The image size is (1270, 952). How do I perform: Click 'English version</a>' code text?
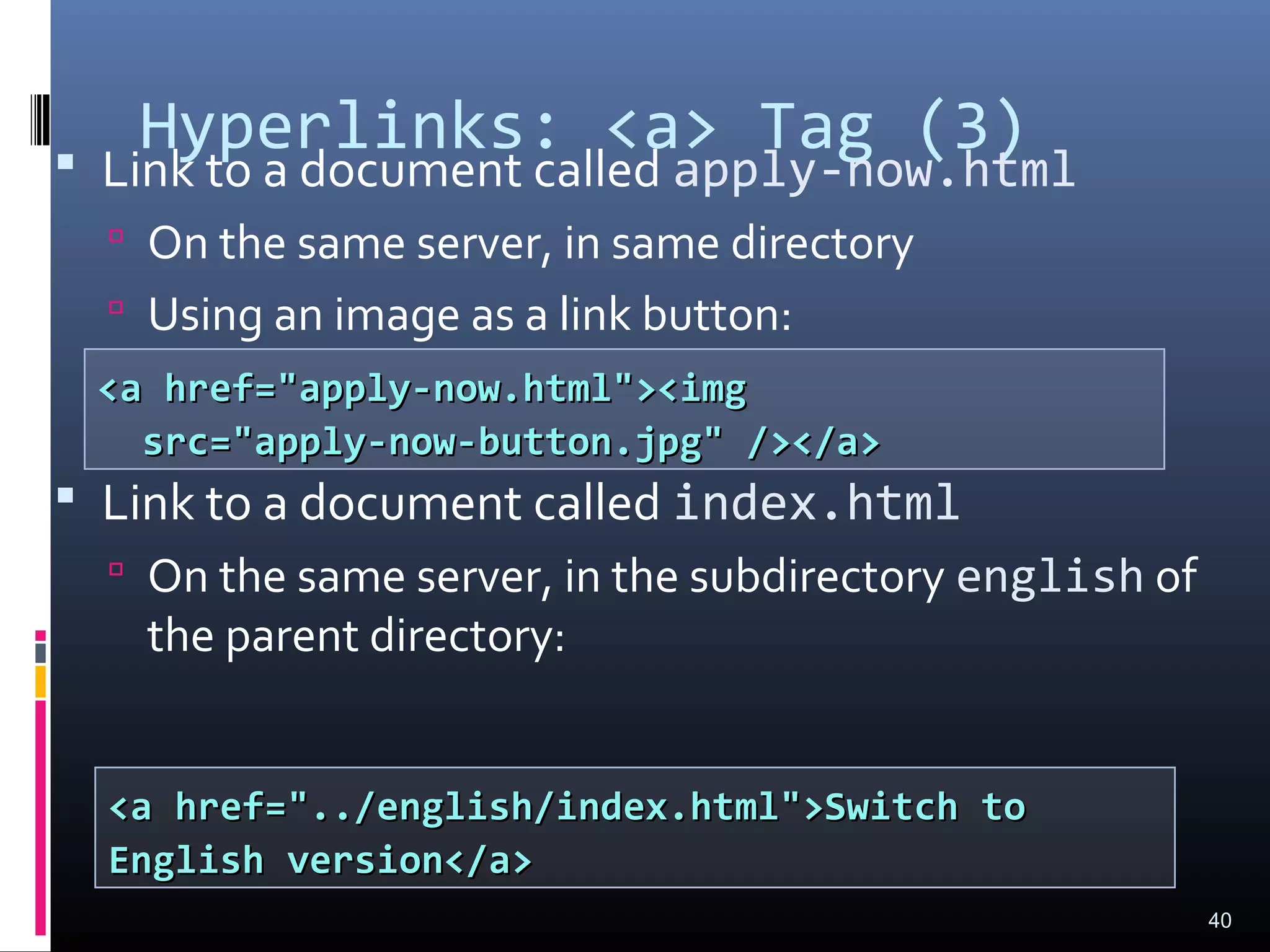[320, 860]
